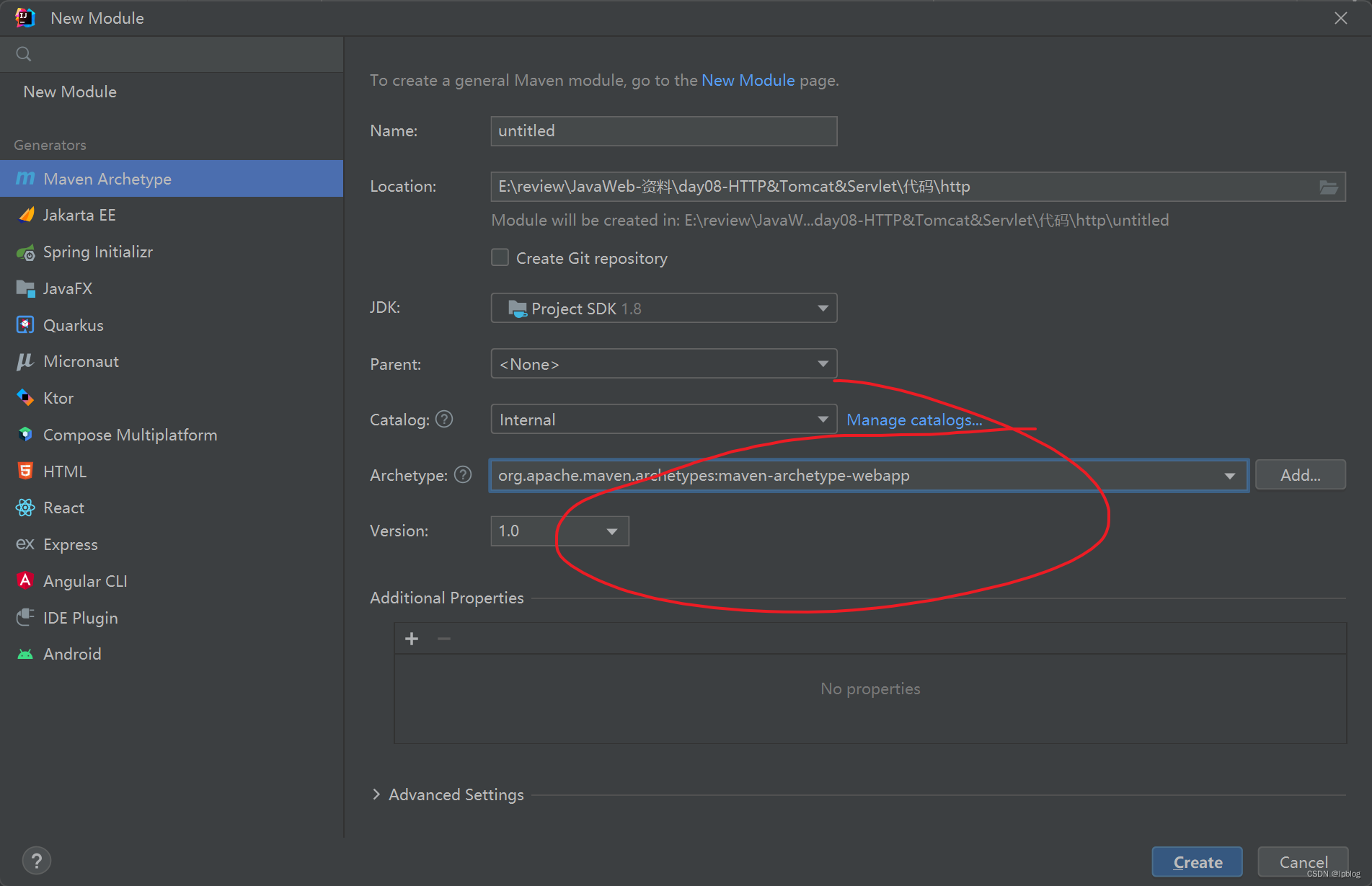This screenshot has height=886, width=1372.
Task: Click the Cancel button
Action: point(1303,861)
